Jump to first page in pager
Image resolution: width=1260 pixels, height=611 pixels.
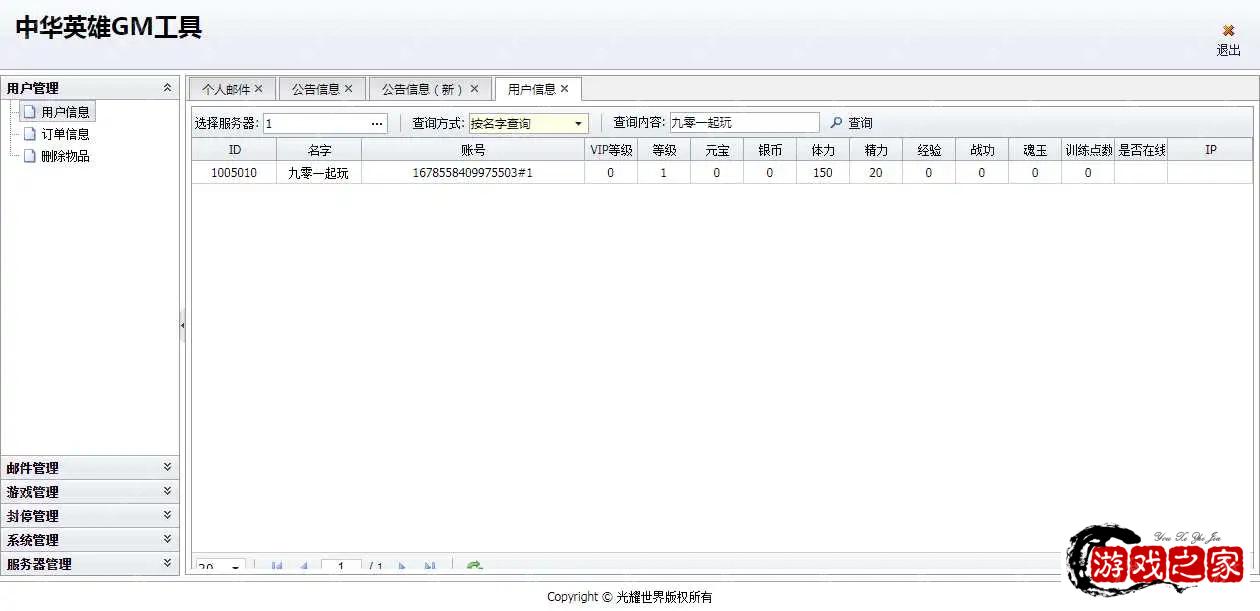277,566
